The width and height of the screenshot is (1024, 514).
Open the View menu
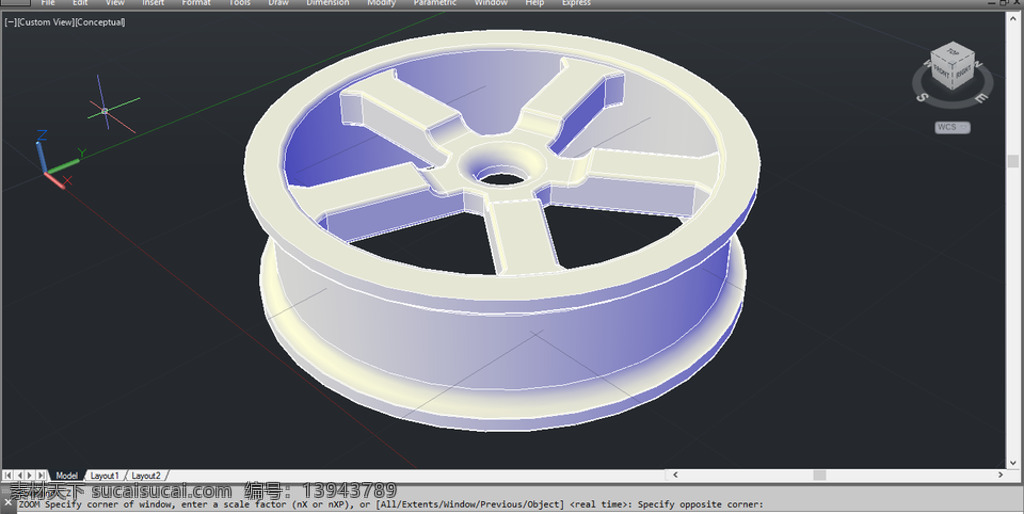pos(115,3)
